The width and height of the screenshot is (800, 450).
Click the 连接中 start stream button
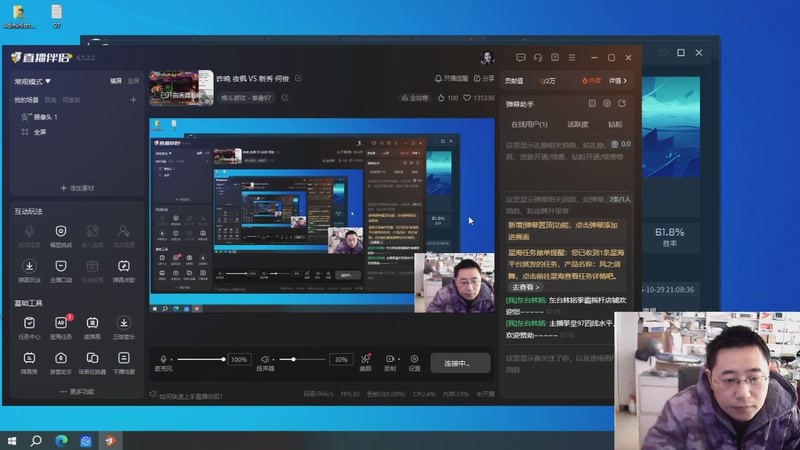[460, 363]
